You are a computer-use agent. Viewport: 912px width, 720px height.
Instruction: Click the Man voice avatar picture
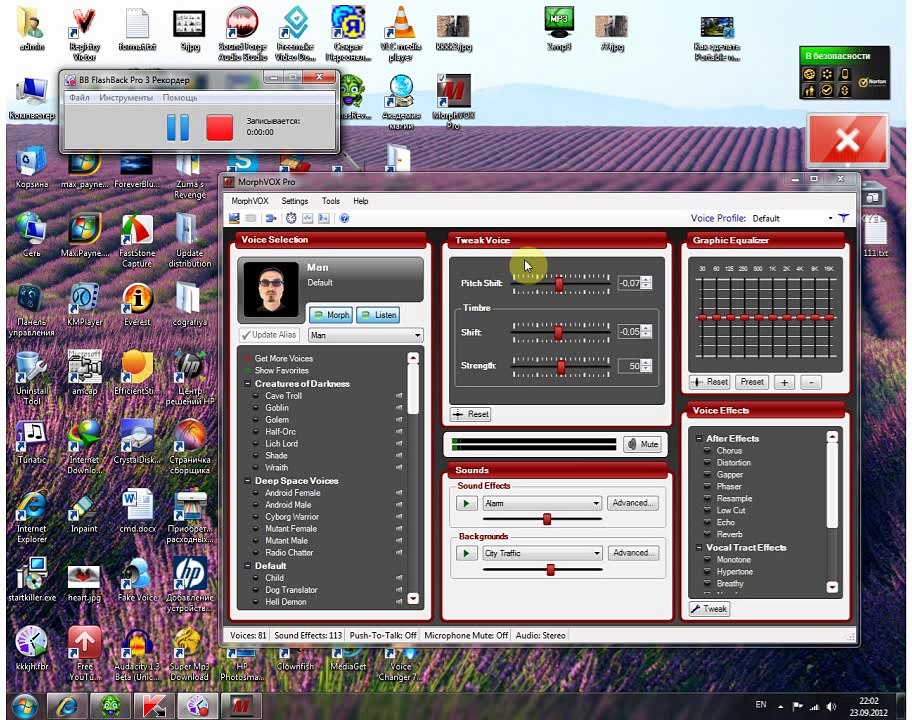click(x=271, y=289)
